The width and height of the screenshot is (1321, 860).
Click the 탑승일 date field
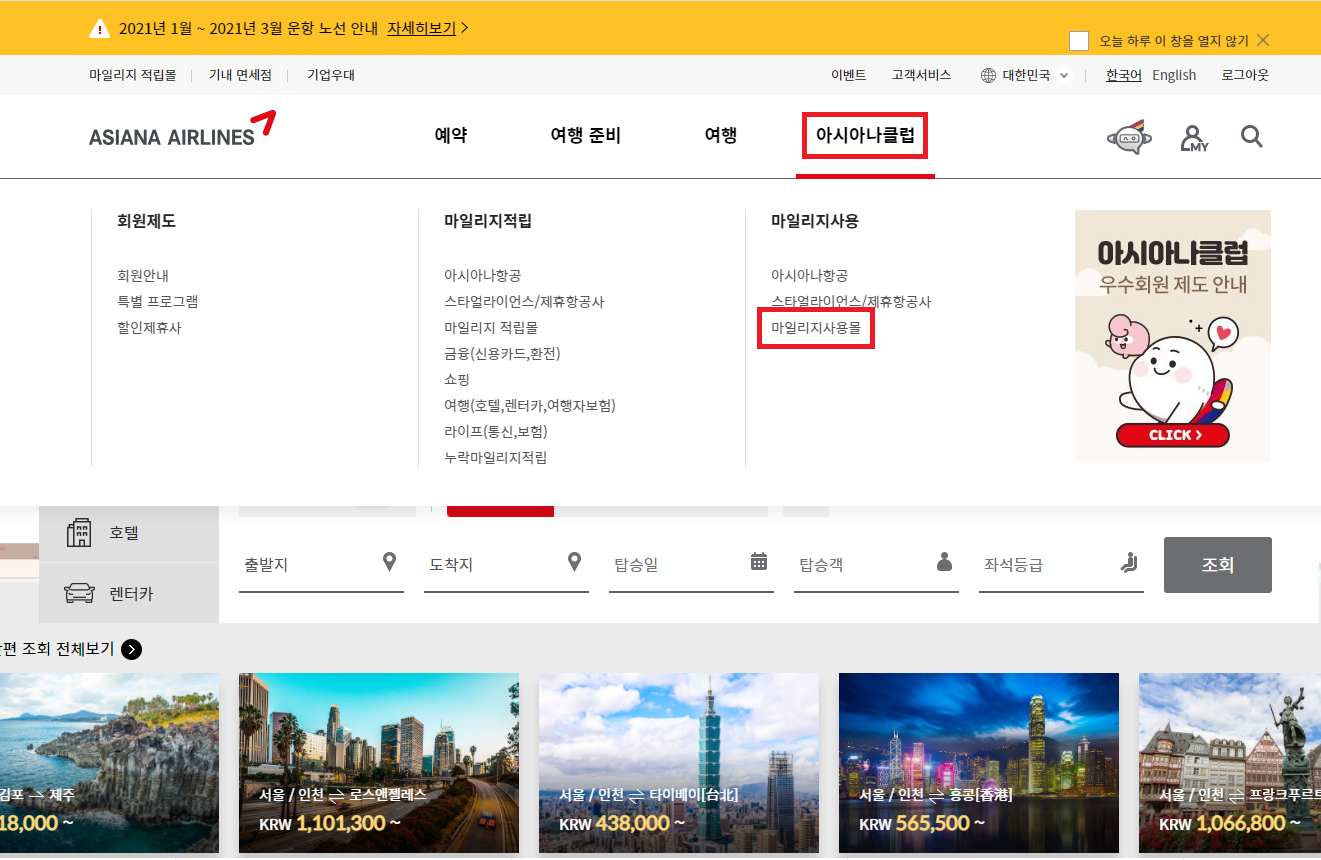(x=691, y=565)
